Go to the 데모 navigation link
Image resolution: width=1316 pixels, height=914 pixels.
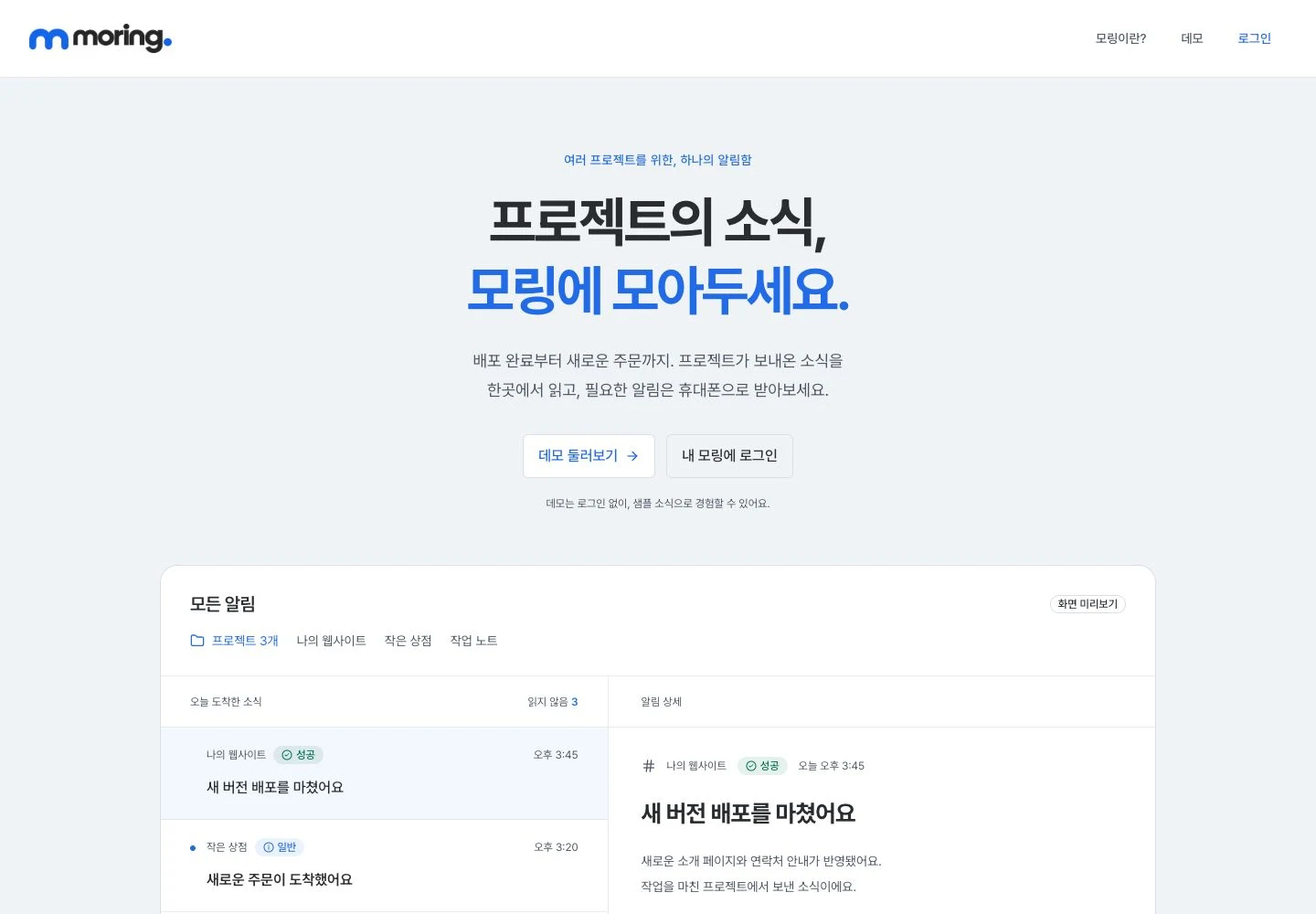coord(1192,38)
